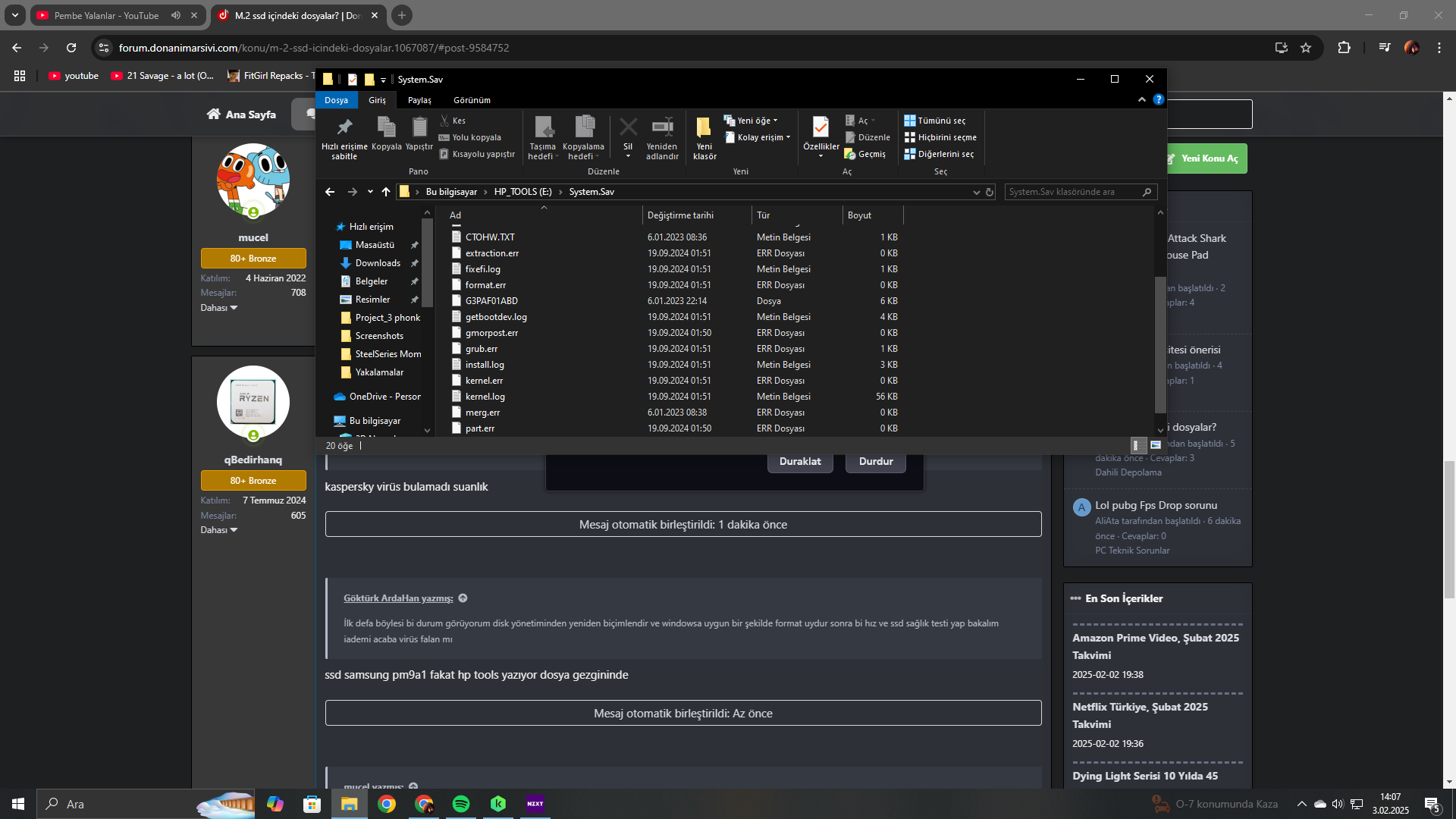Open the Yeni öğe dropdown
The width and height of the screenshot is (1456, 819).
click(x=756, y=121)
